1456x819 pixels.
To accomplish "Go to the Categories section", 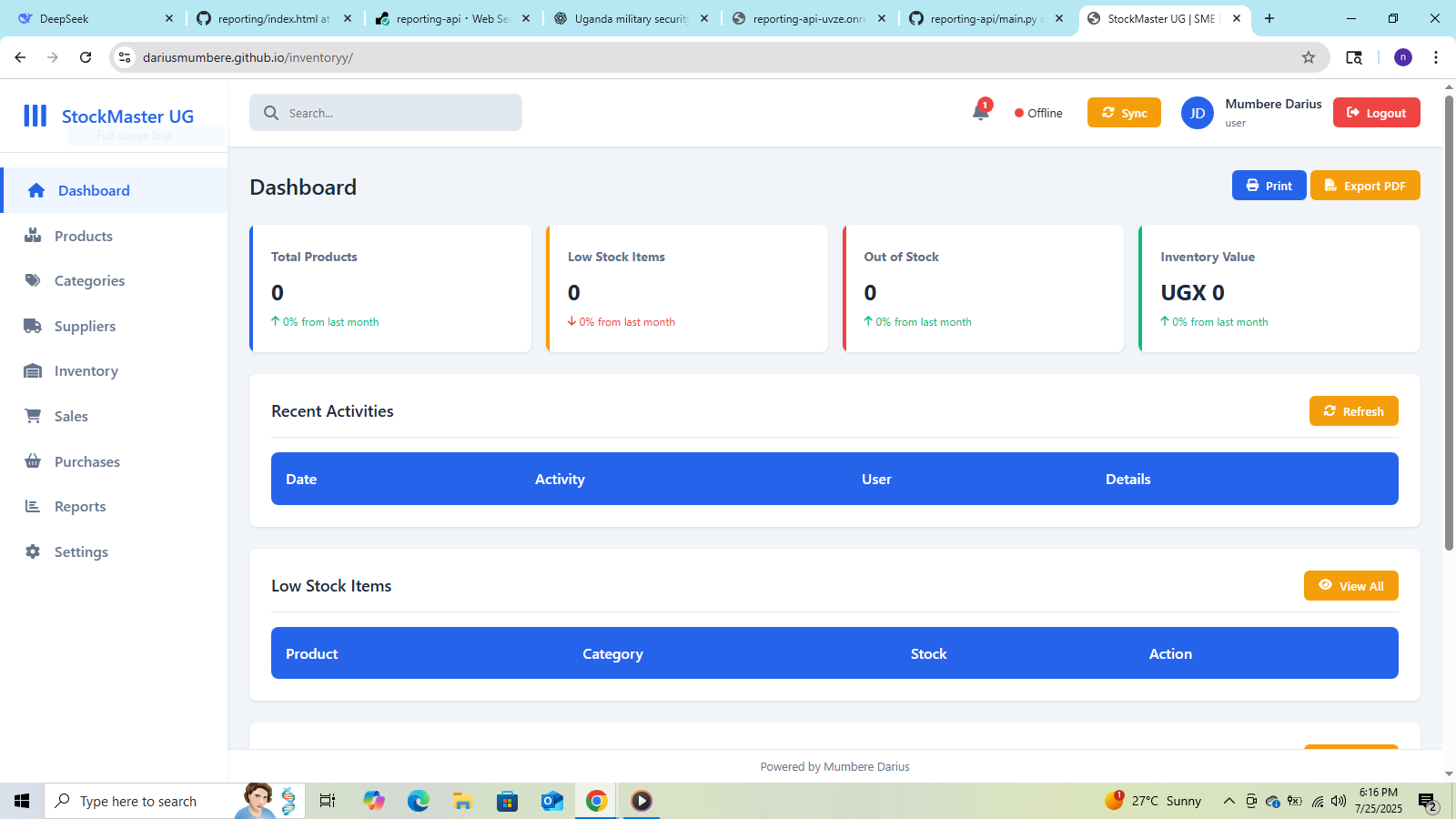I will [x=114, y=280].
